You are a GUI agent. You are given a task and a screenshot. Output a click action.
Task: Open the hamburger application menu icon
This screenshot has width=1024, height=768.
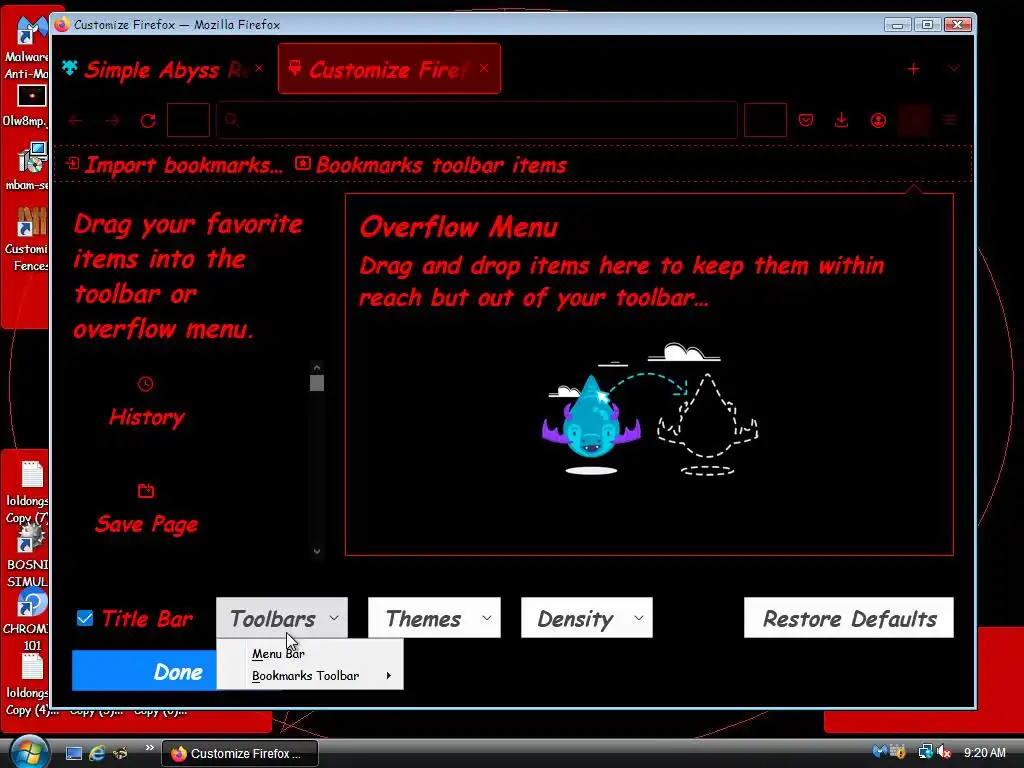click(x=950, y=120)
